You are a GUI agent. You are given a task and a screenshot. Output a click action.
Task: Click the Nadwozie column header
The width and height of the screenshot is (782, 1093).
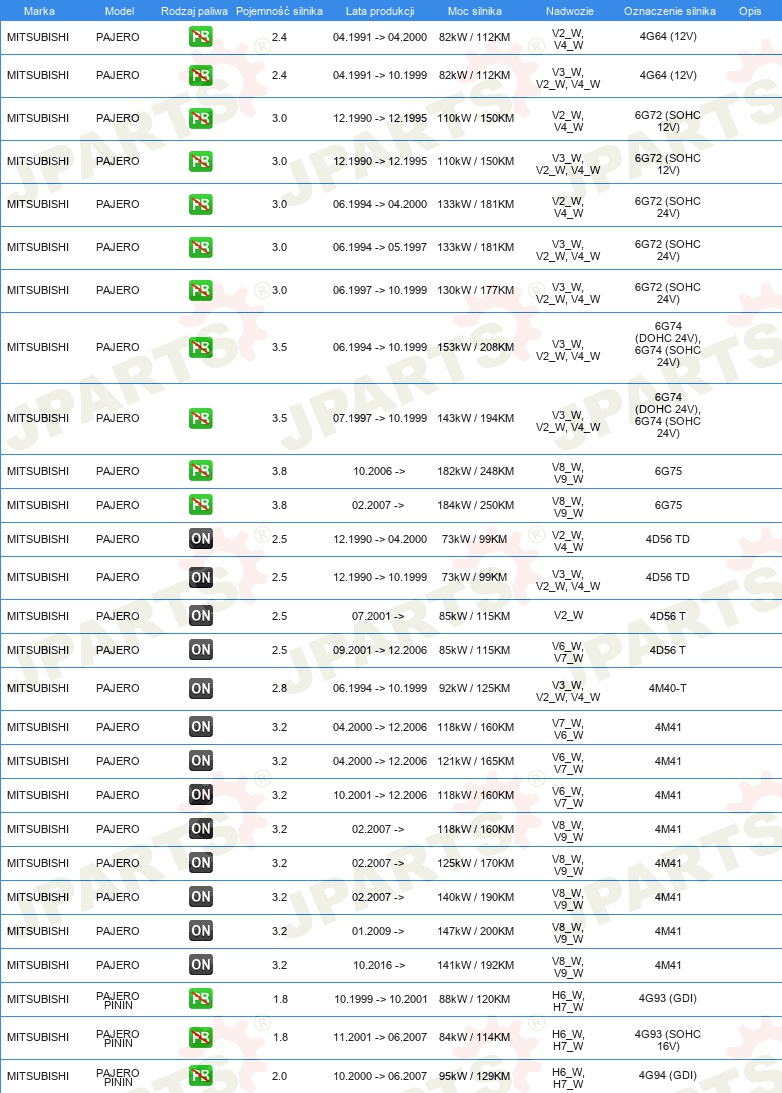[x=570, y=11]
